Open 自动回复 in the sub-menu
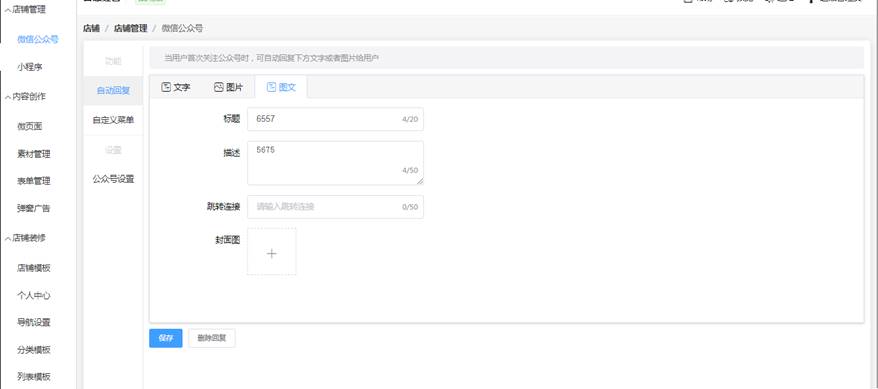This screenshot has width=878, height=389. 113,91
